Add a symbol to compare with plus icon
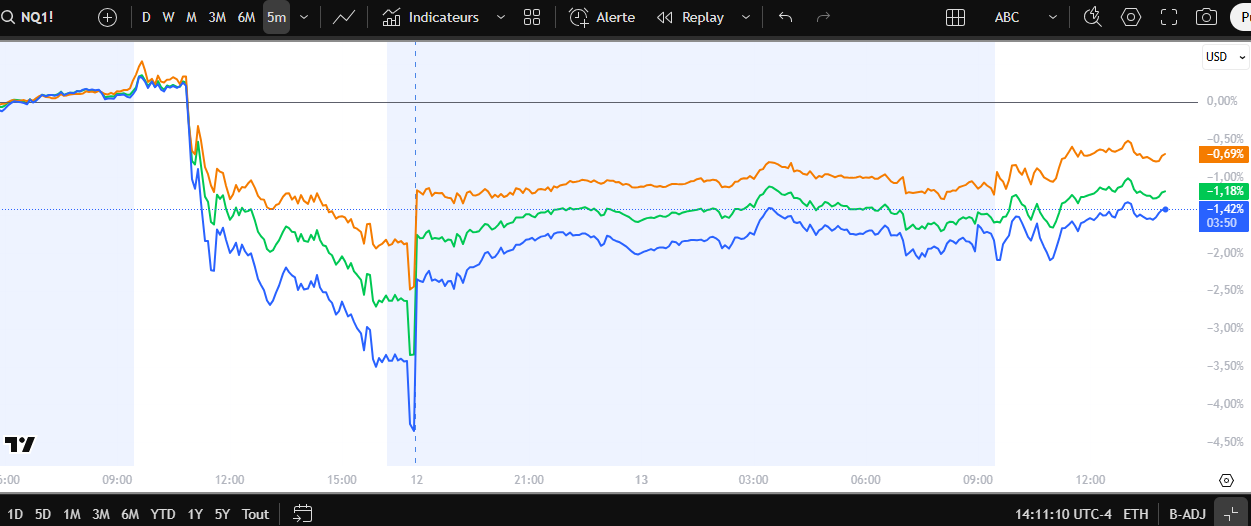 (x=108, y=17)
